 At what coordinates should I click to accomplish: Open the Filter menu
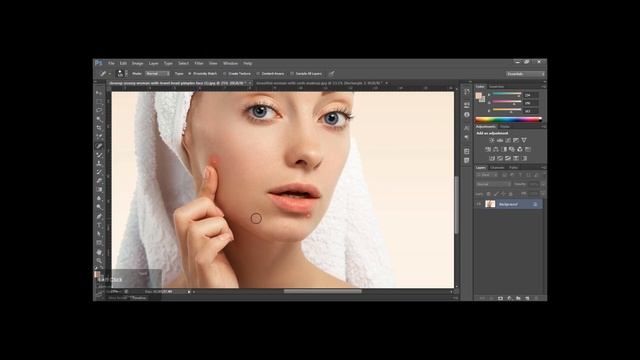coord(199,63)
